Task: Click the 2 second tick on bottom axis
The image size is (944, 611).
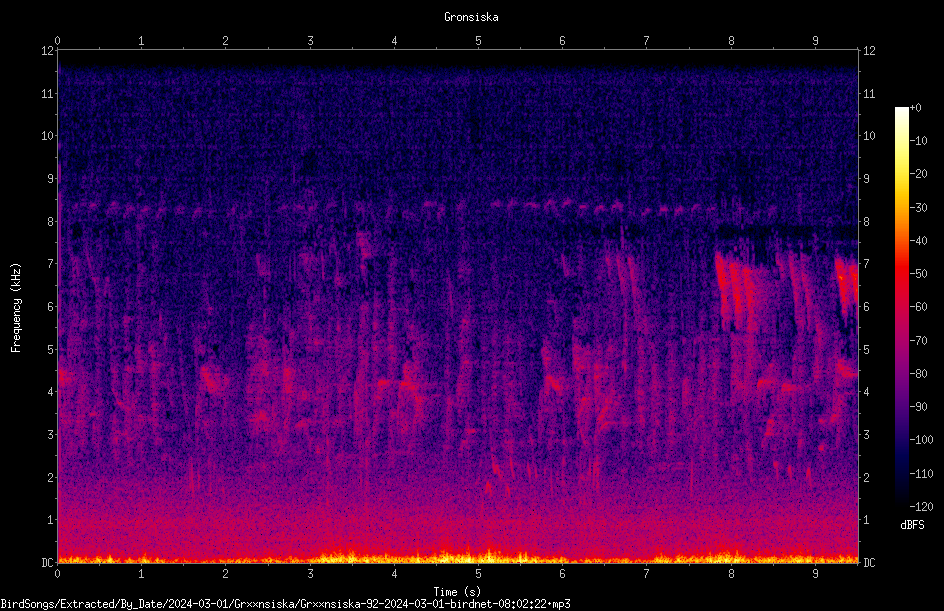Action: (225, 574)
